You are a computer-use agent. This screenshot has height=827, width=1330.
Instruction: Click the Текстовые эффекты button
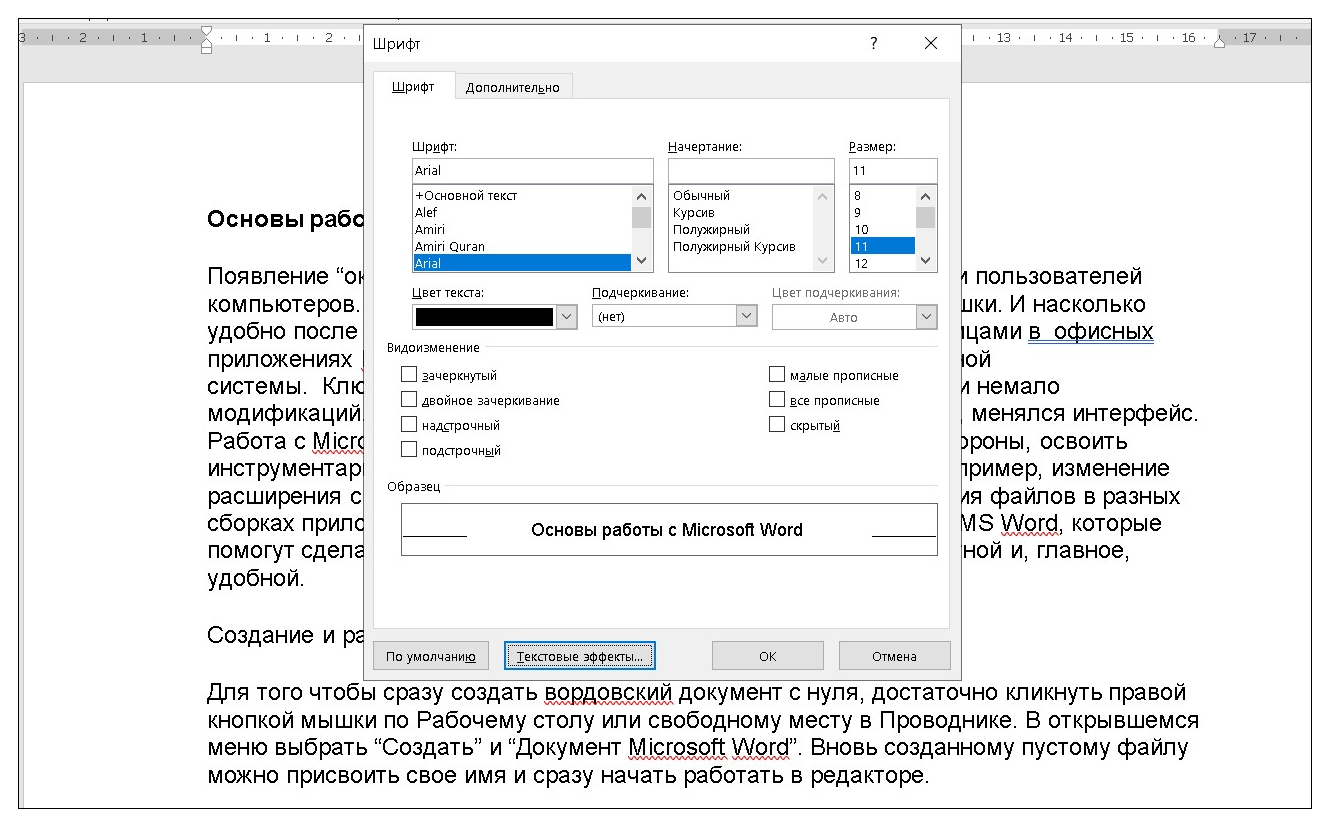pos(580,656)
